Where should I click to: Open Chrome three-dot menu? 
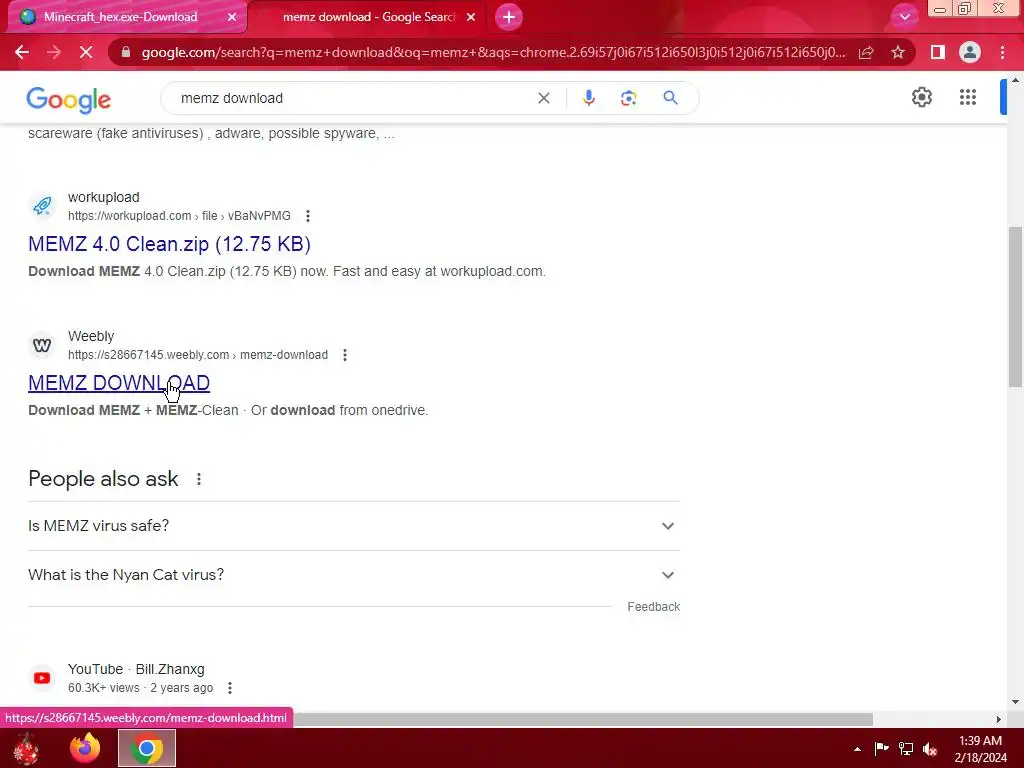[x=1002, y=52]
